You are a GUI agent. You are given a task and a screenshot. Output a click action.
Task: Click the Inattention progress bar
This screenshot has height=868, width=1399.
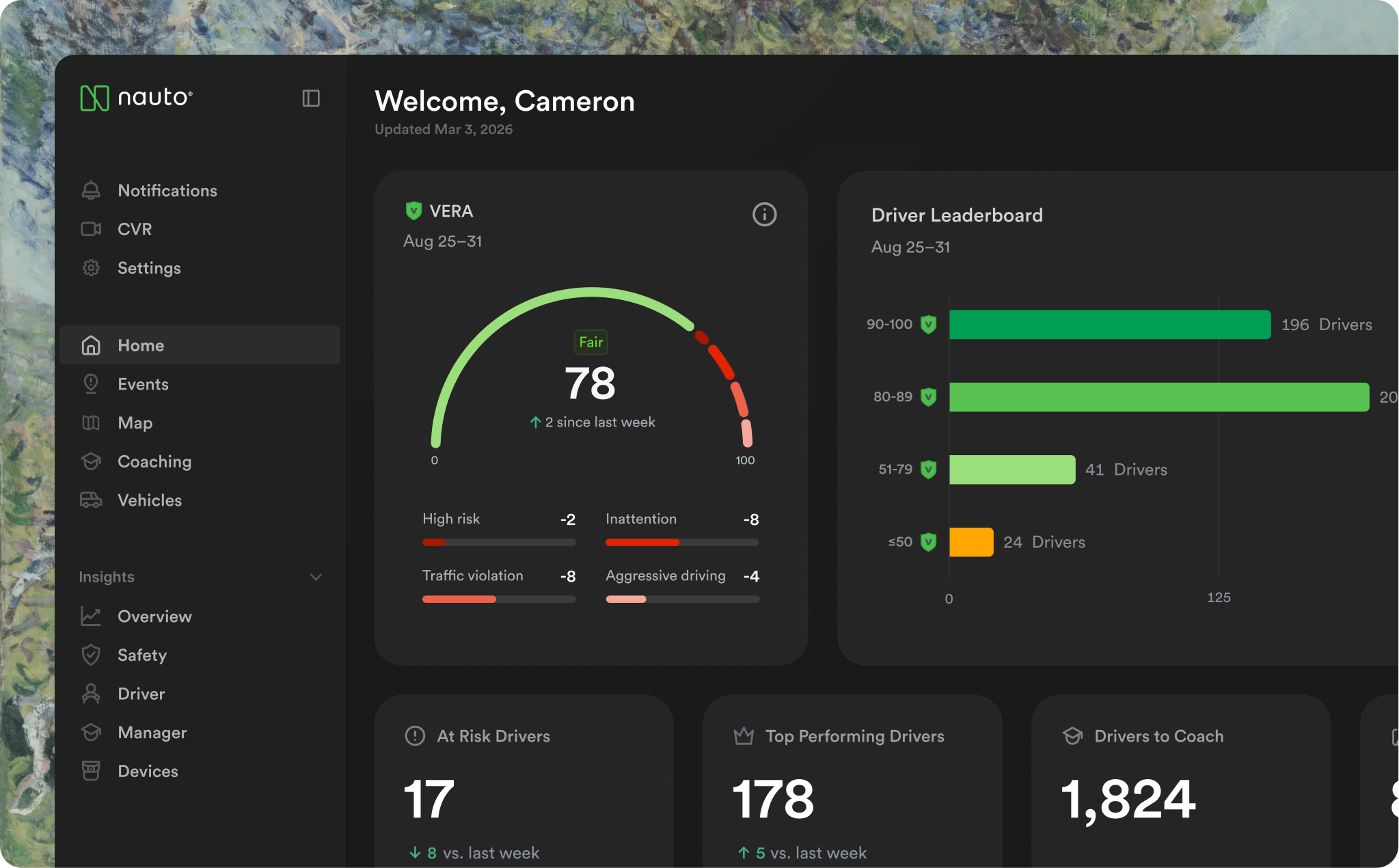point(681,543)
